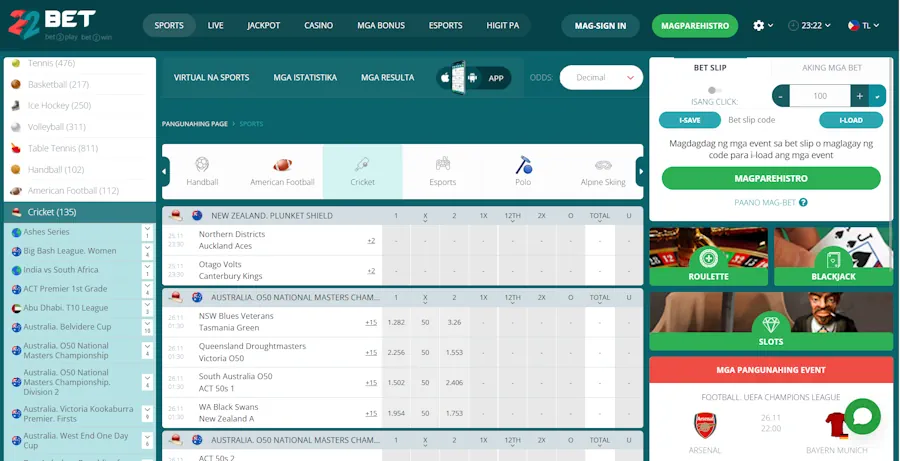Open the TL language flag selector
Image resolution: width=900 pixels, height=461 pixels.
pos(863,26)
